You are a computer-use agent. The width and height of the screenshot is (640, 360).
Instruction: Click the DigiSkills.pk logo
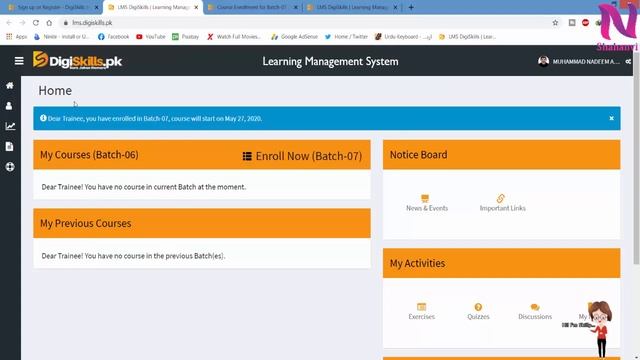[77, 60]
